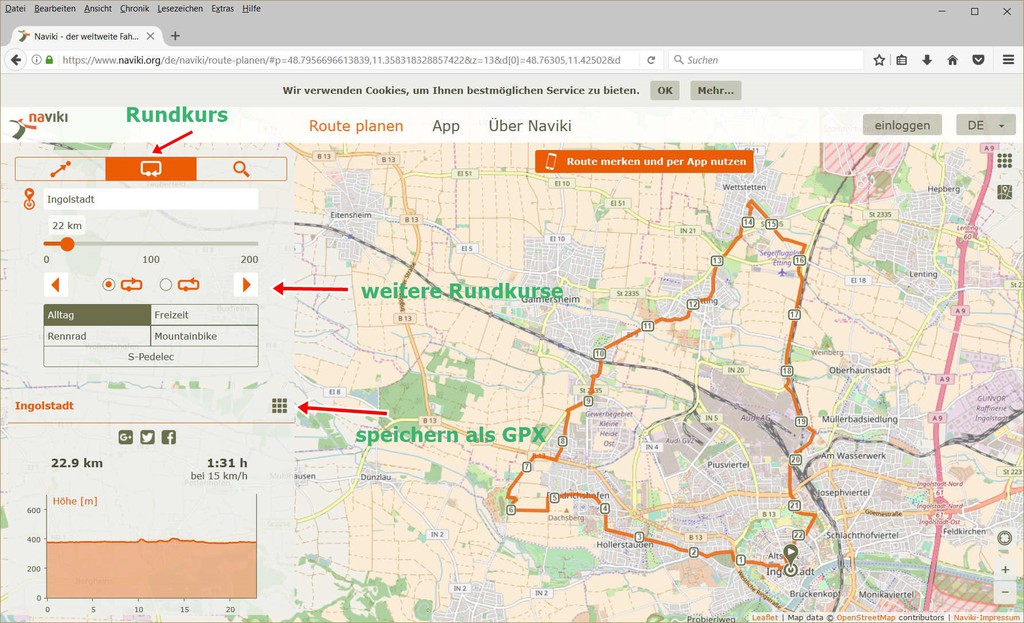Image resolution: width=1024 pixels, height=623 pixels.
Task: Open the search tab with magnifier icon
Action: coord(241,169)
